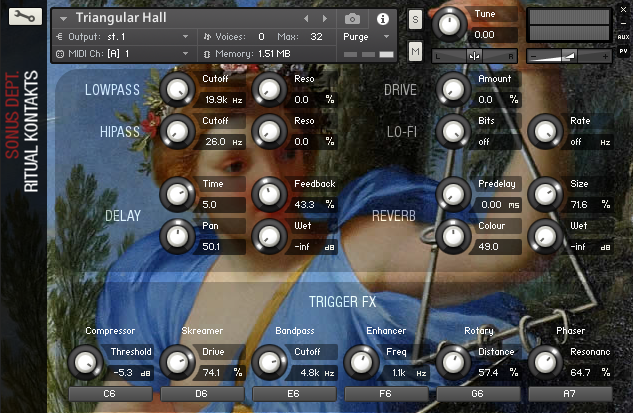Image resolution: width=633 pixels, height=413 pixels.
Task: Toggle the AUX sends panel
Action: pos(623,37)
